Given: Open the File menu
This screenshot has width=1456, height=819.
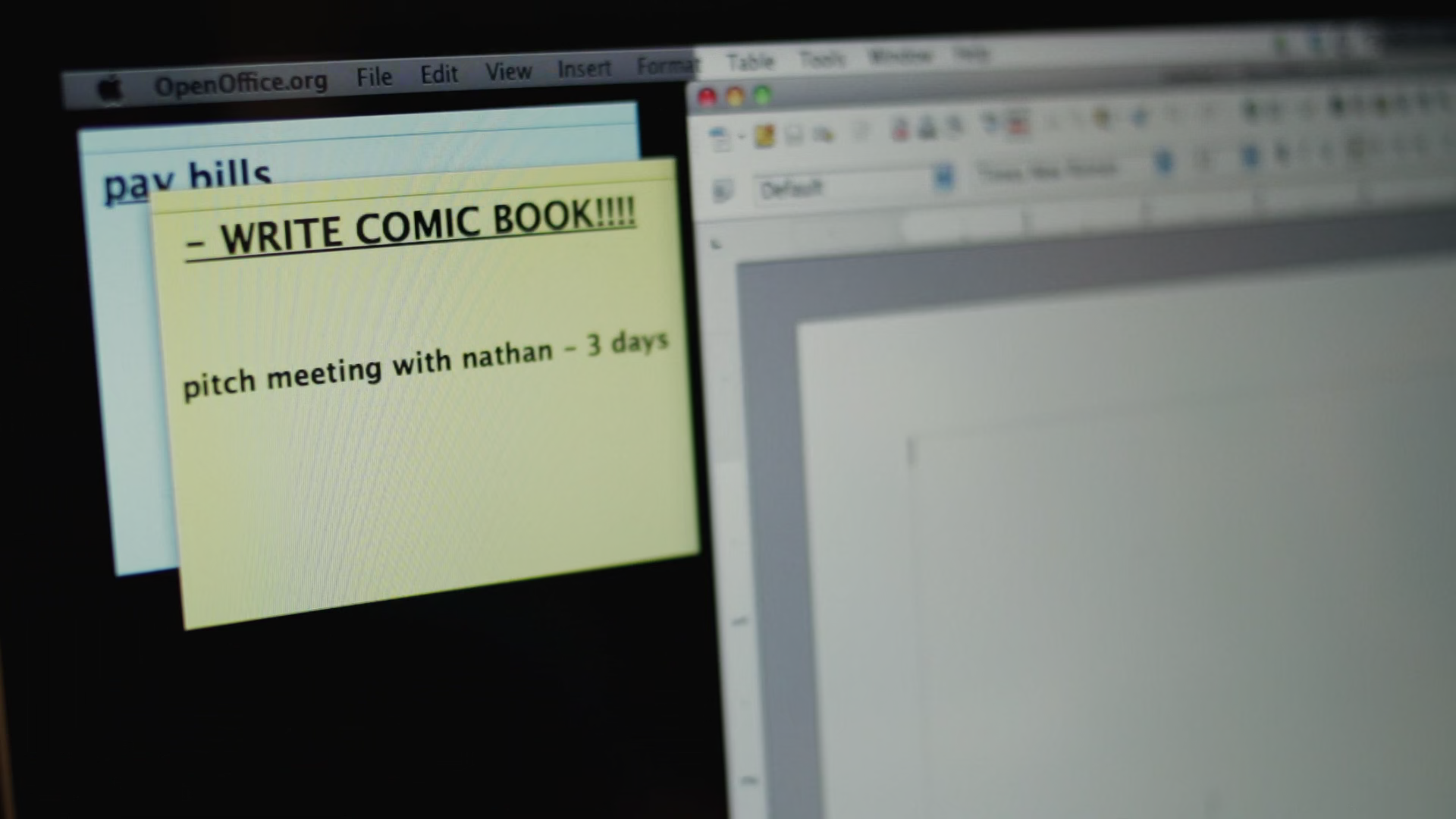Looking at the screenshot, I should click(x=374, y=77).
